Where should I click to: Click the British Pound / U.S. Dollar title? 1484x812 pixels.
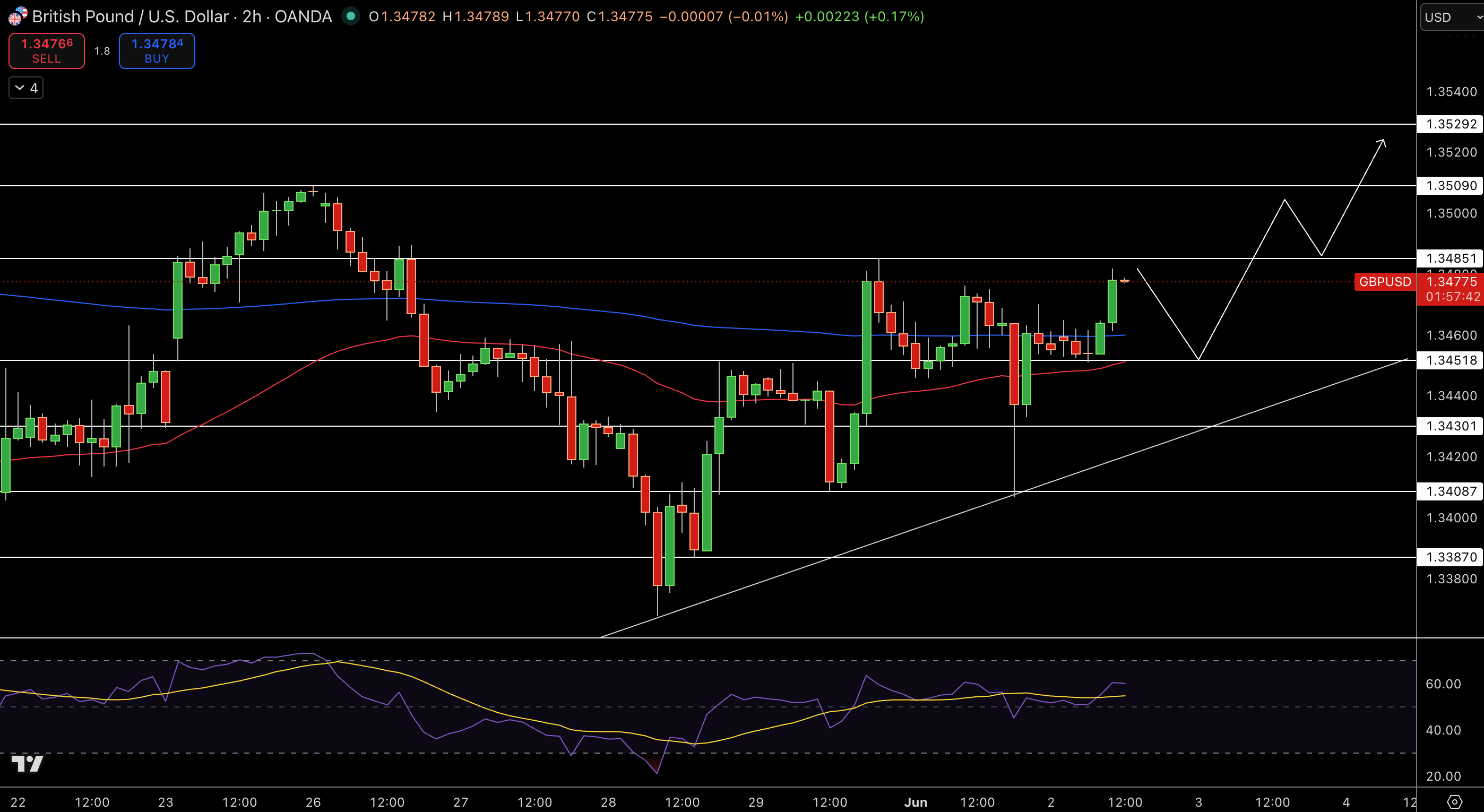130,16
